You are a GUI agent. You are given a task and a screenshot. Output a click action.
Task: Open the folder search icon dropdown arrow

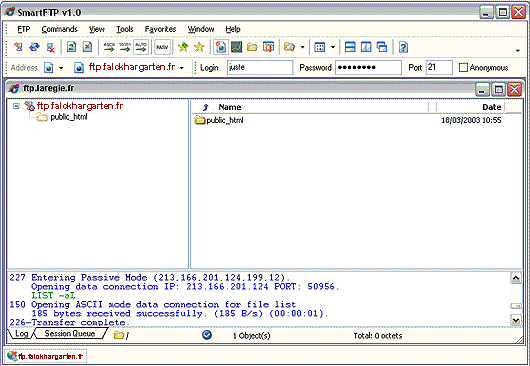pyautogui.click(x=303, y=47)
